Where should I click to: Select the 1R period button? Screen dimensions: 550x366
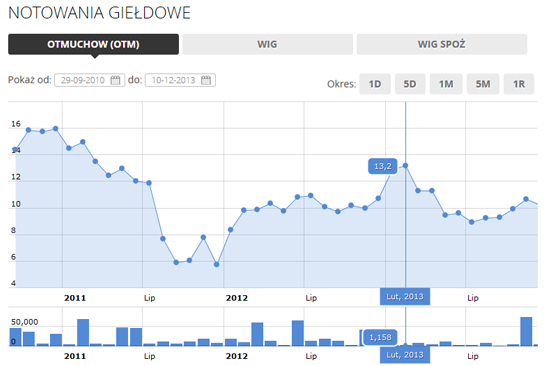click(519, 84)
